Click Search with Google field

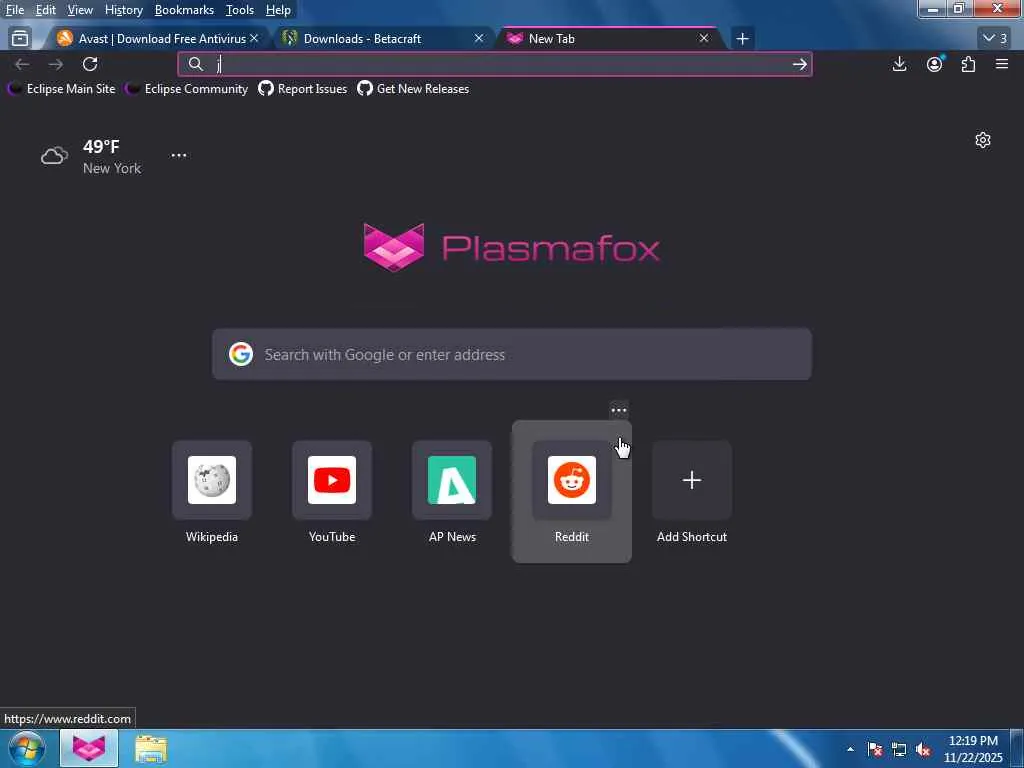[512, 354]
